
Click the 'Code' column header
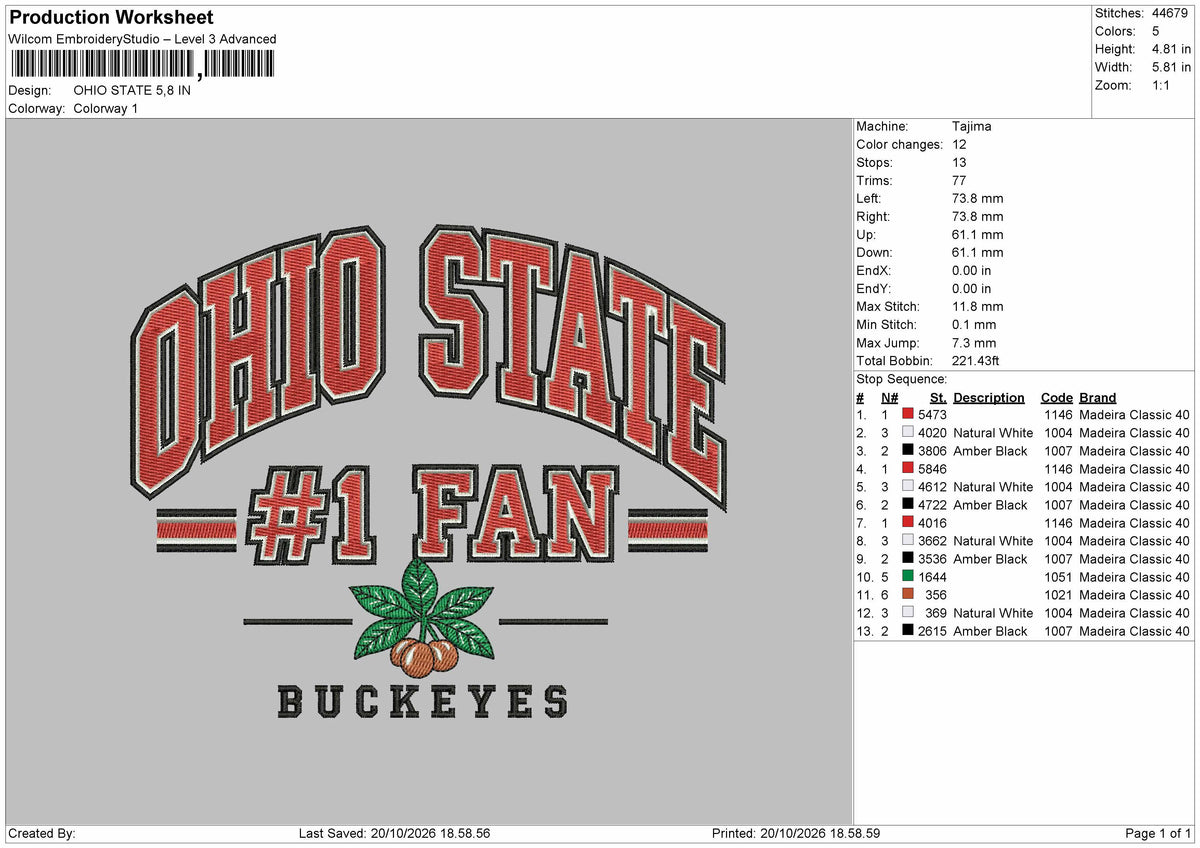click(1056, 398)
